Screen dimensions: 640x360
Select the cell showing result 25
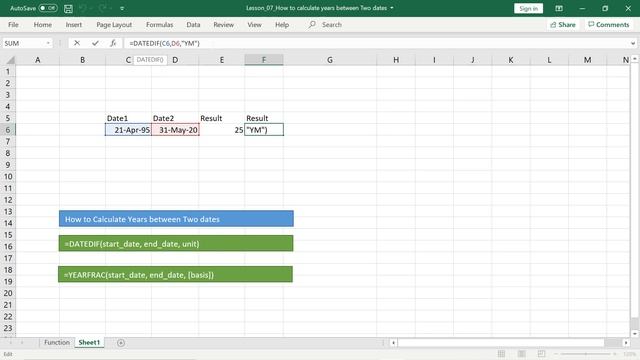(222, 130)
